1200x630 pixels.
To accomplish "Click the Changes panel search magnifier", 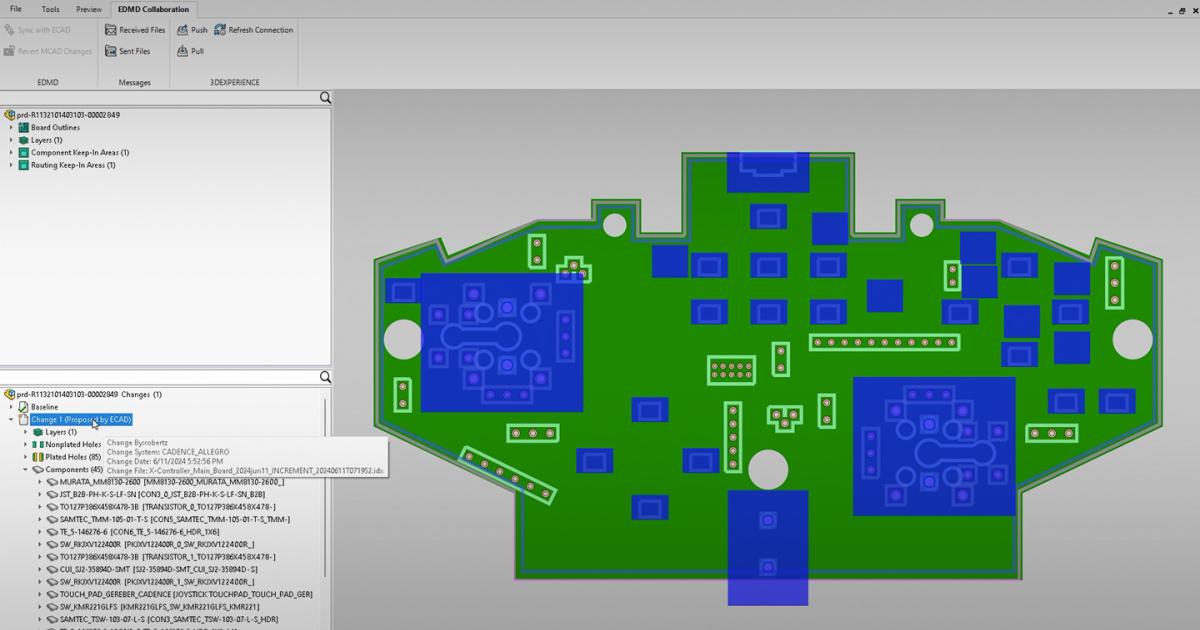I will pos(325,377).
